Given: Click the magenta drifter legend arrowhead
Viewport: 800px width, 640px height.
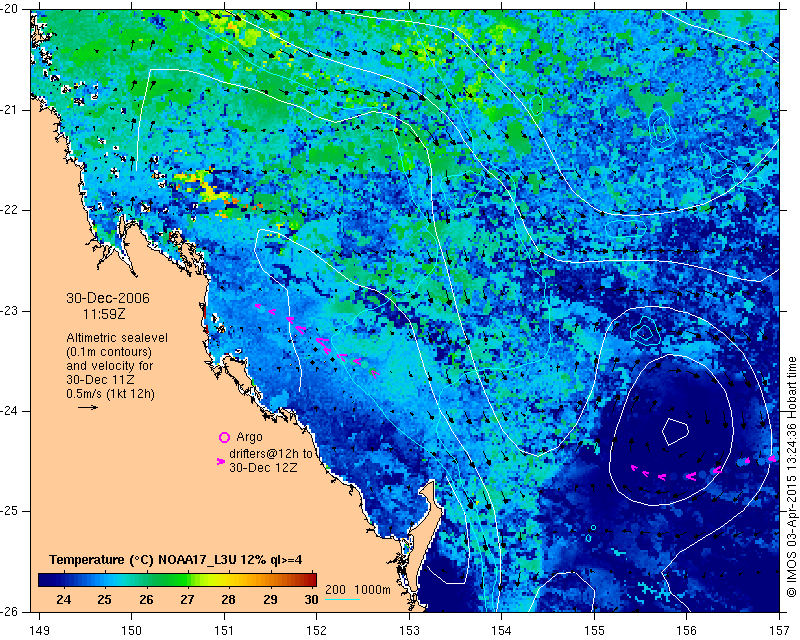Looking at the screenshot, I should coord(221,461).
